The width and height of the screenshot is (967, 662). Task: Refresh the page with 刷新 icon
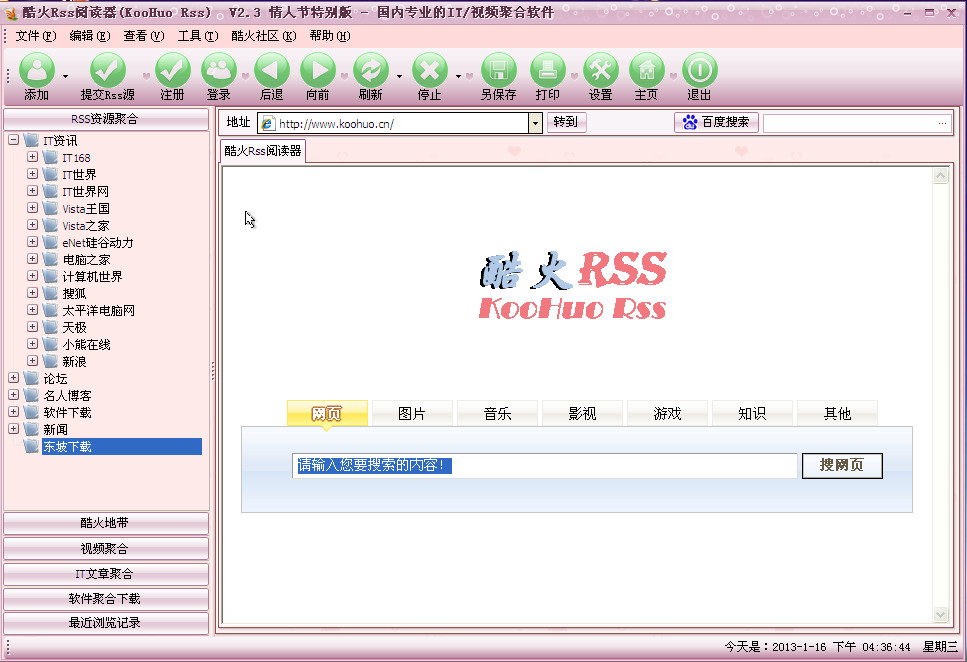coord(371,70)
